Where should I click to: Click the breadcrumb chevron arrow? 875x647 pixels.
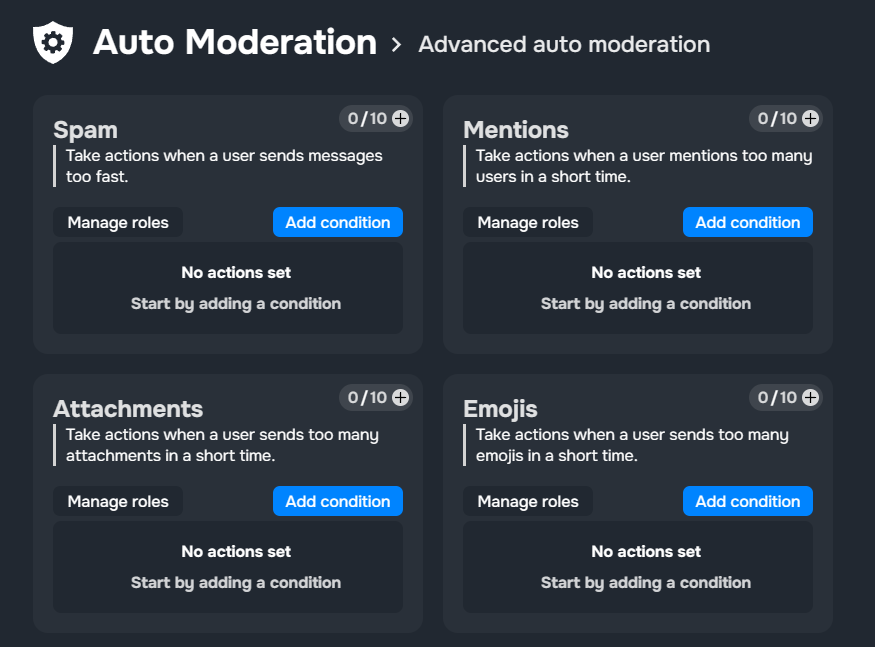[x=397, y=45]
